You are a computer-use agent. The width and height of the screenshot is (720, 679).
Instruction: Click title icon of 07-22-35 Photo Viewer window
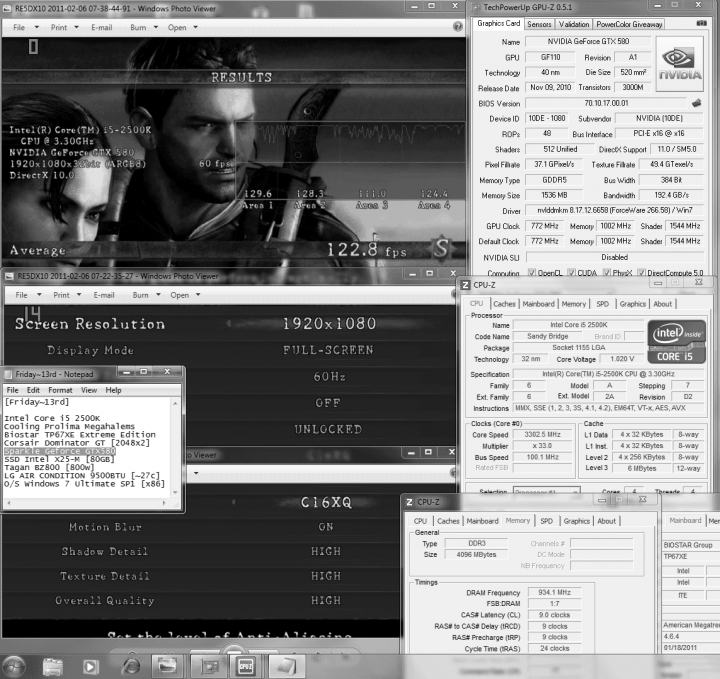(9, 276)
